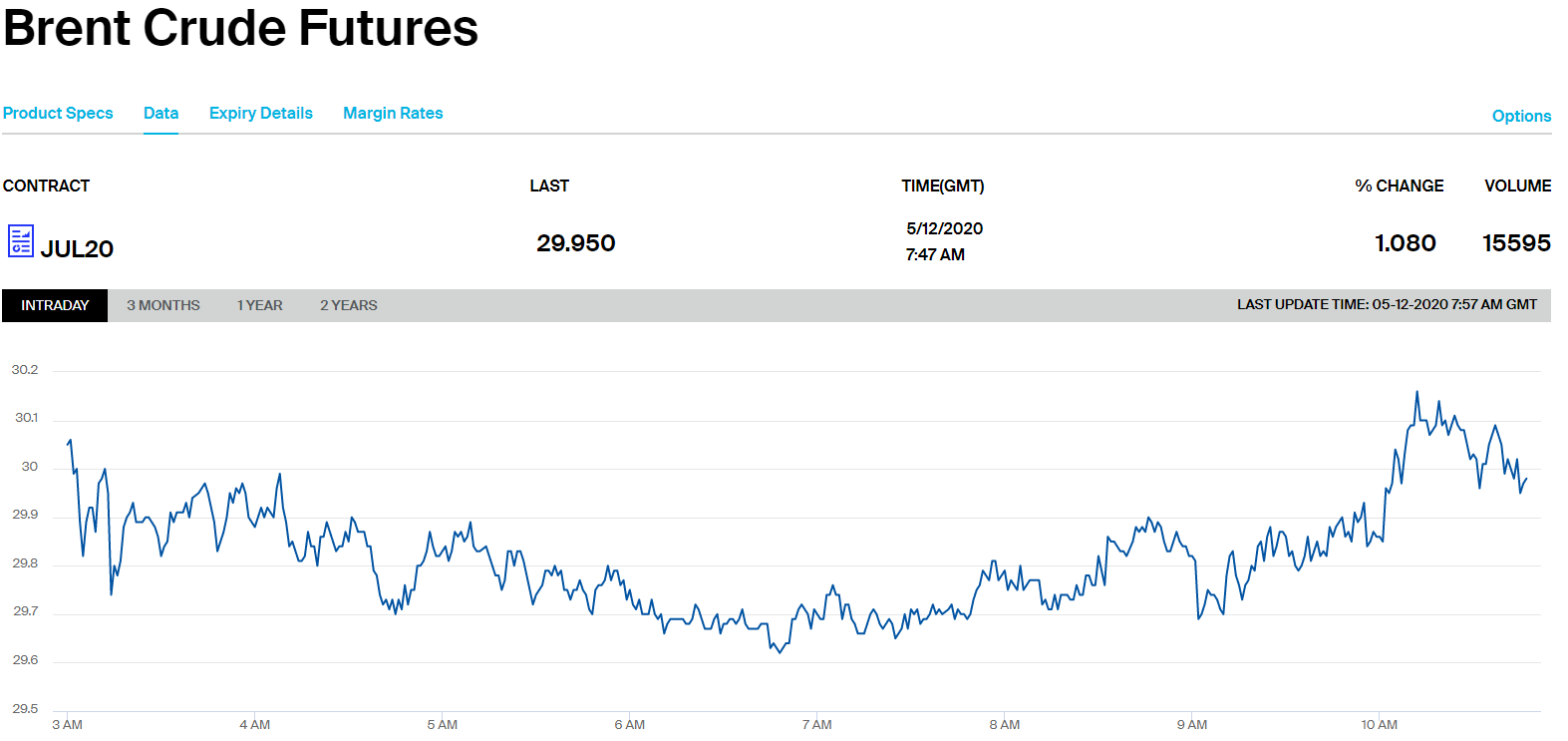
Task: Click the 10 AM x-axis label
Action: point(1379,725)
